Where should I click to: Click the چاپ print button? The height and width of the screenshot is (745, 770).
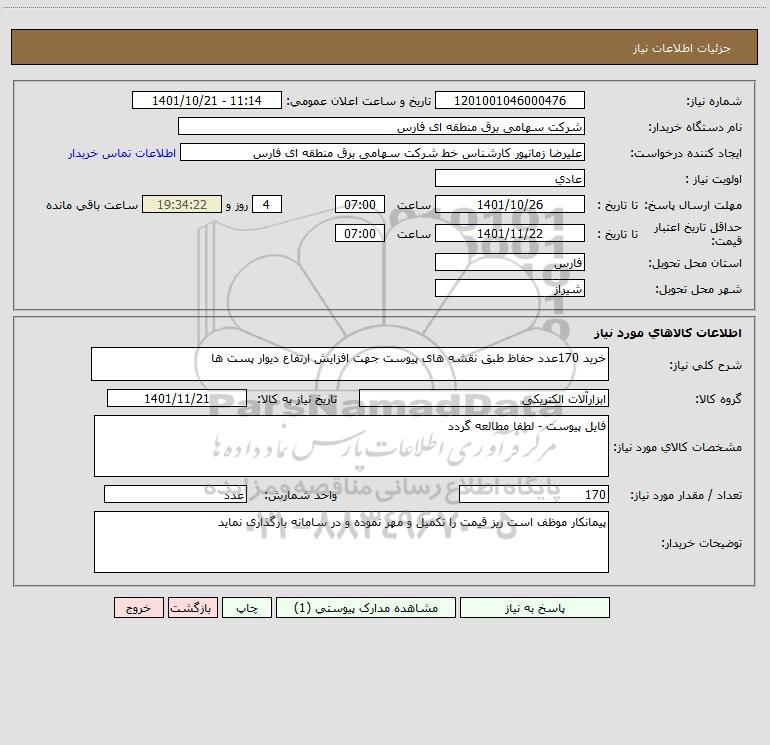(247, 607)
